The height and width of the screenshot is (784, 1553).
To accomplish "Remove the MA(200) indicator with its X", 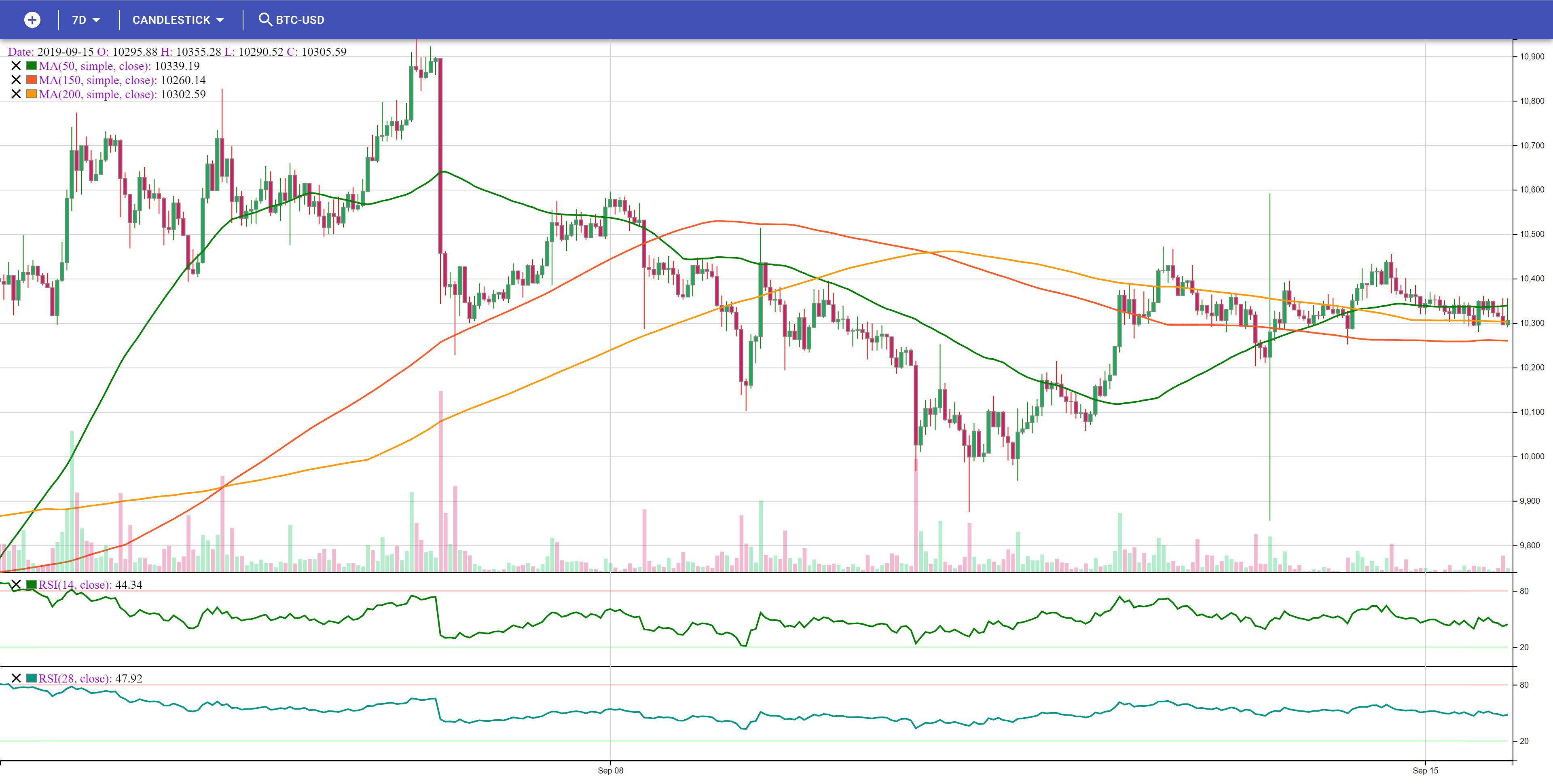I will (16, 94).
